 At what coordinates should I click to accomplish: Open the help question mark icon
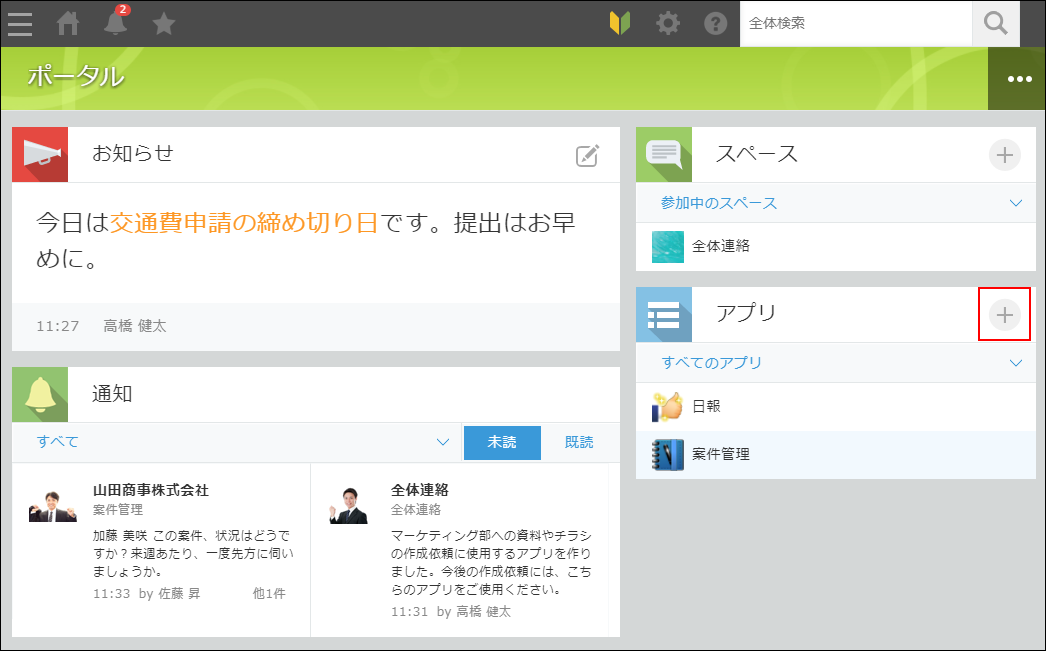[x=715, y=23]
